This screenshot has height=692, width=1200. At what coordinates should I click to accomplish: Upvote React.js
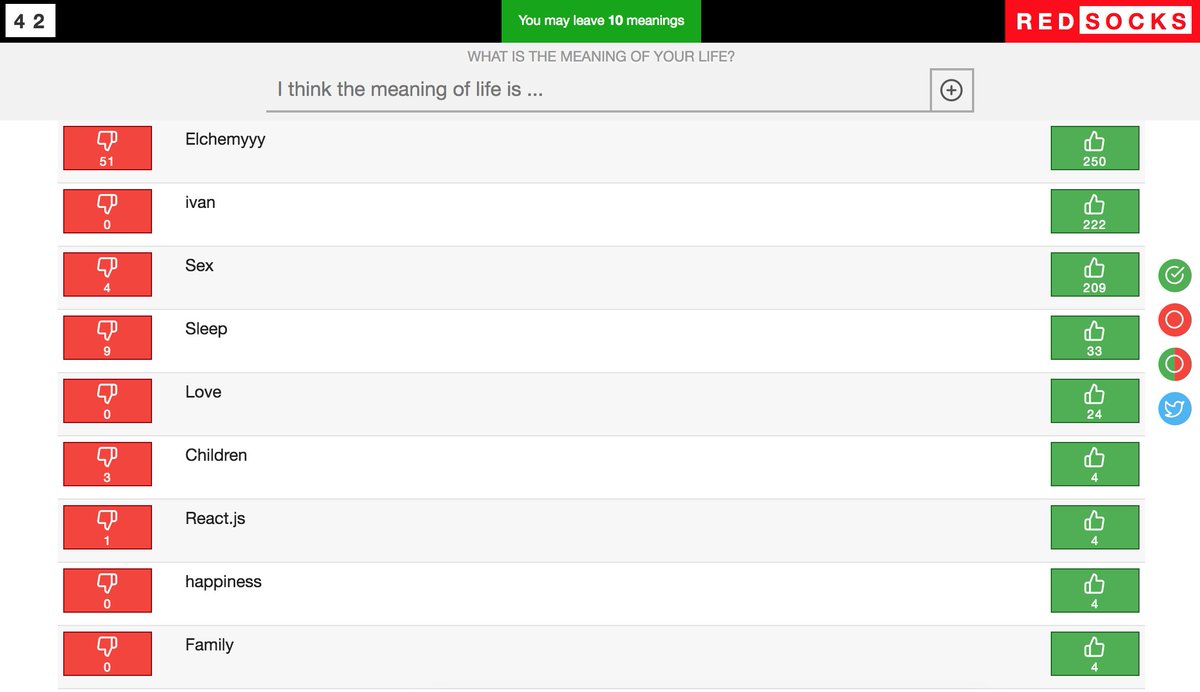[1094, 527]
